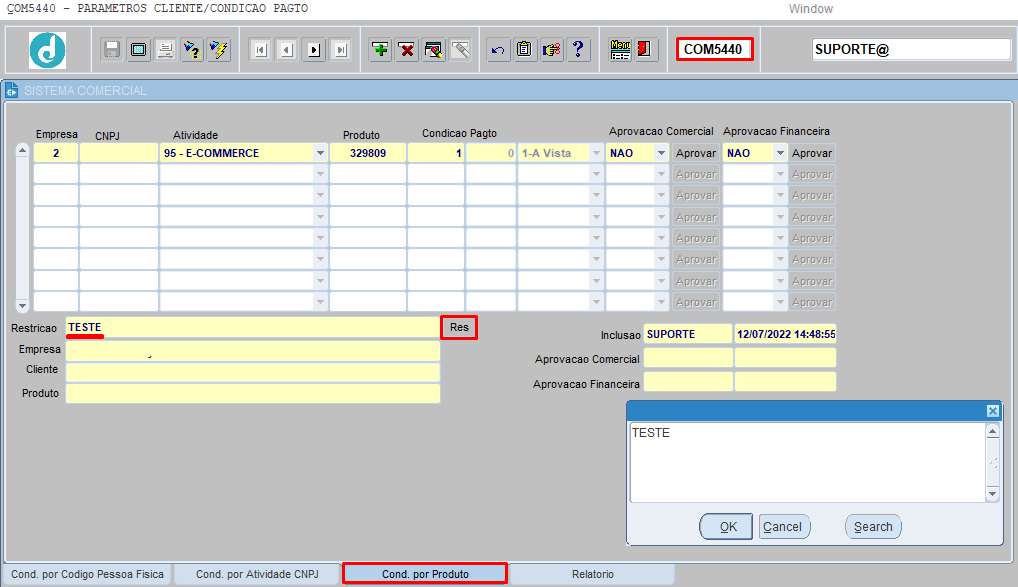Open the Menu toolbar icon

tap(620, 49)
